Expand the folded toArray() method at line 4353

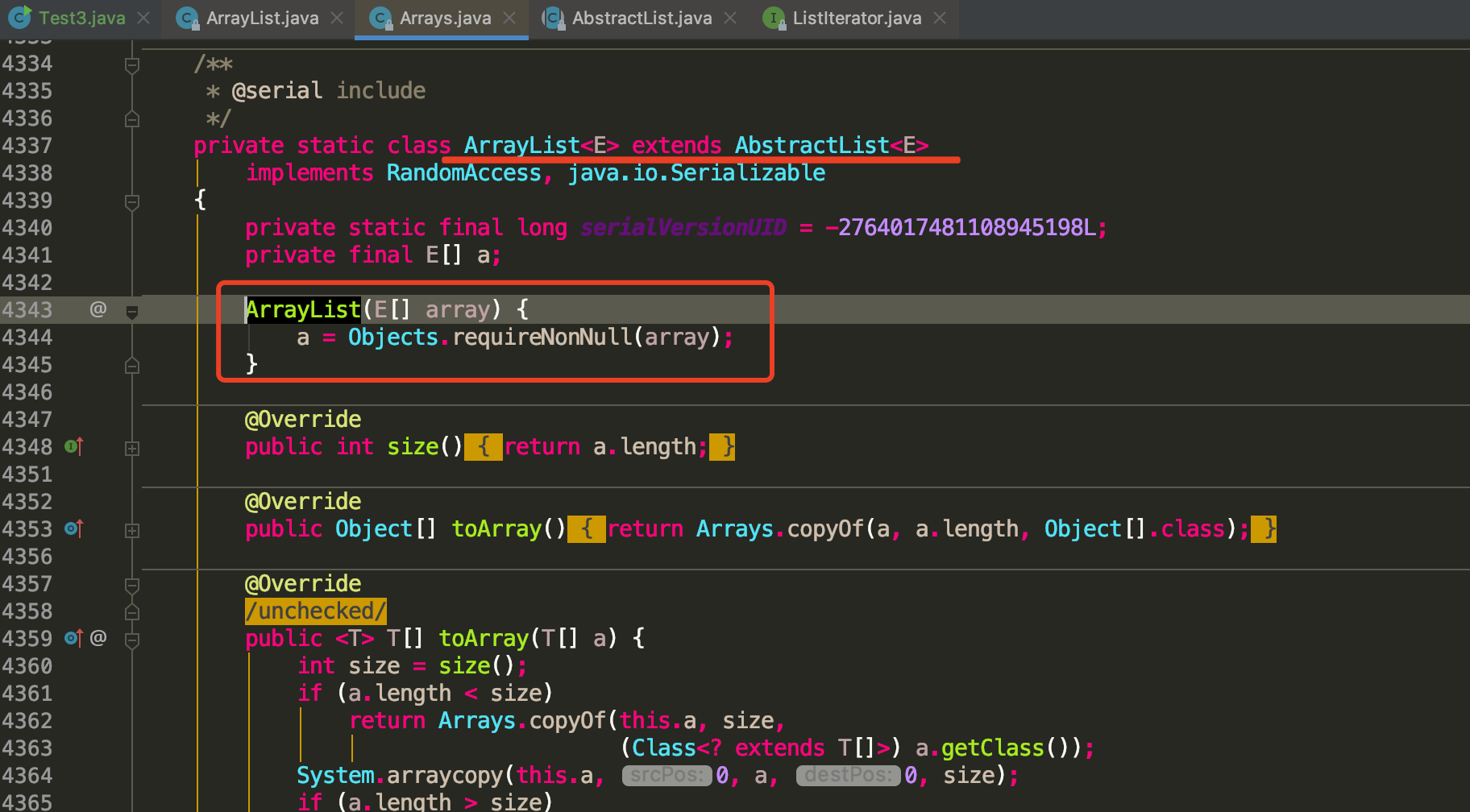coord(132,530)
